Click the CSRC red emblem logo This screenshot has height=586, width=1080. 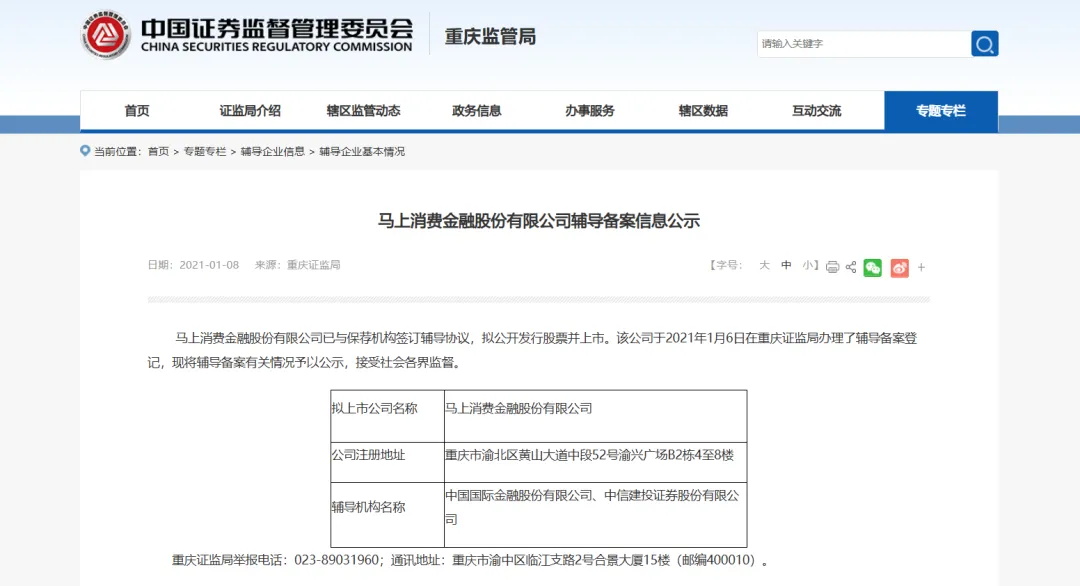105,34
